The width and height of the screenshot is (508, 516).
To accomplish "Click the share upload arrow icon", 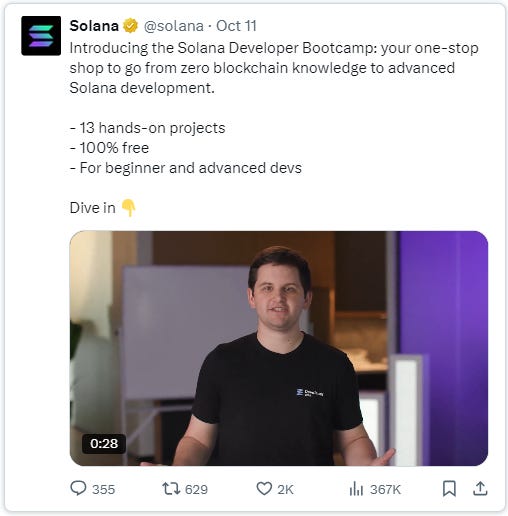I will click(480, 489).
